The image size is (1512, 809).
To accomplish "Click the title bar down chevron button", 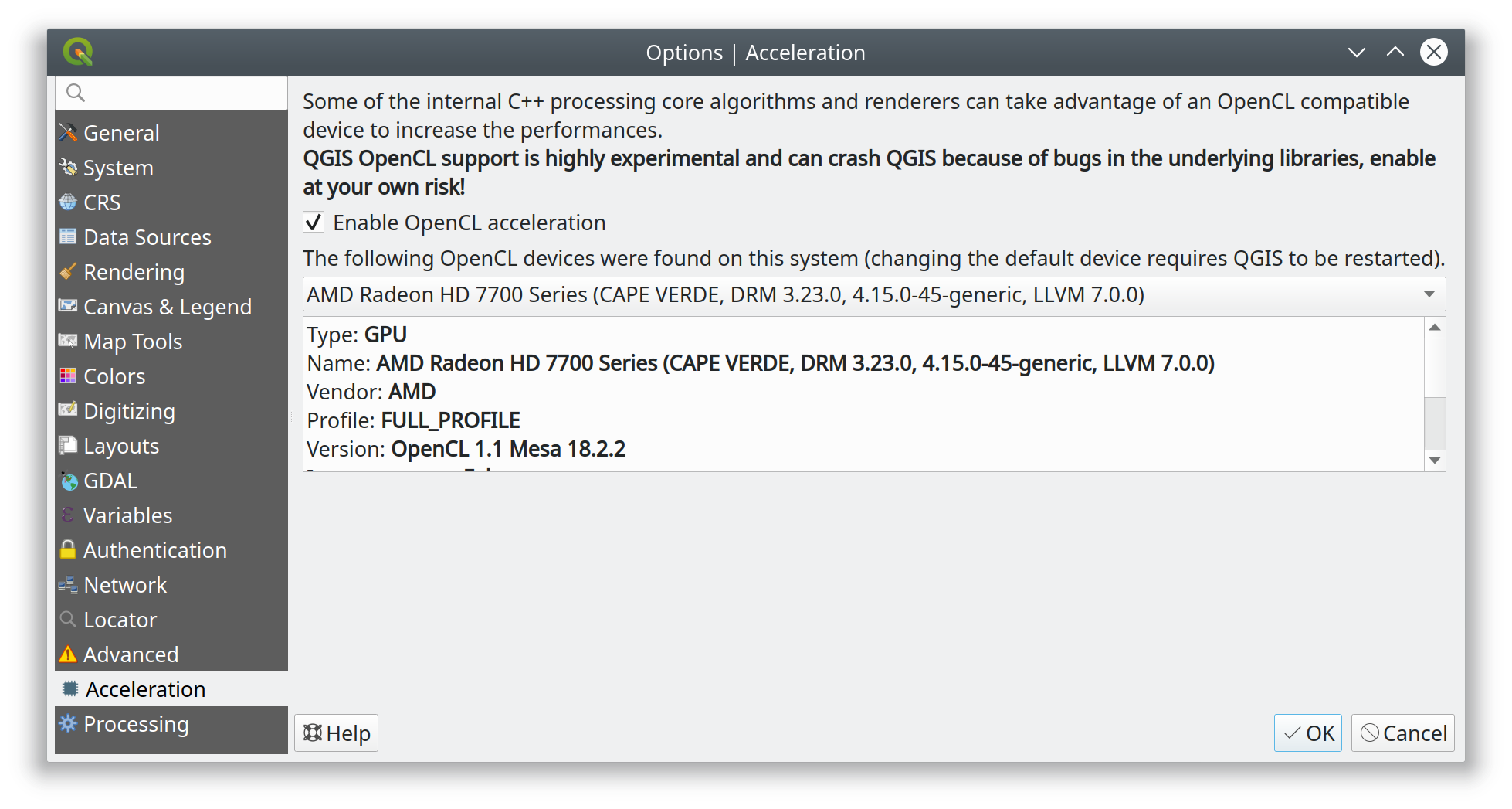I will pyautogui.click(x=1357, y=53).
